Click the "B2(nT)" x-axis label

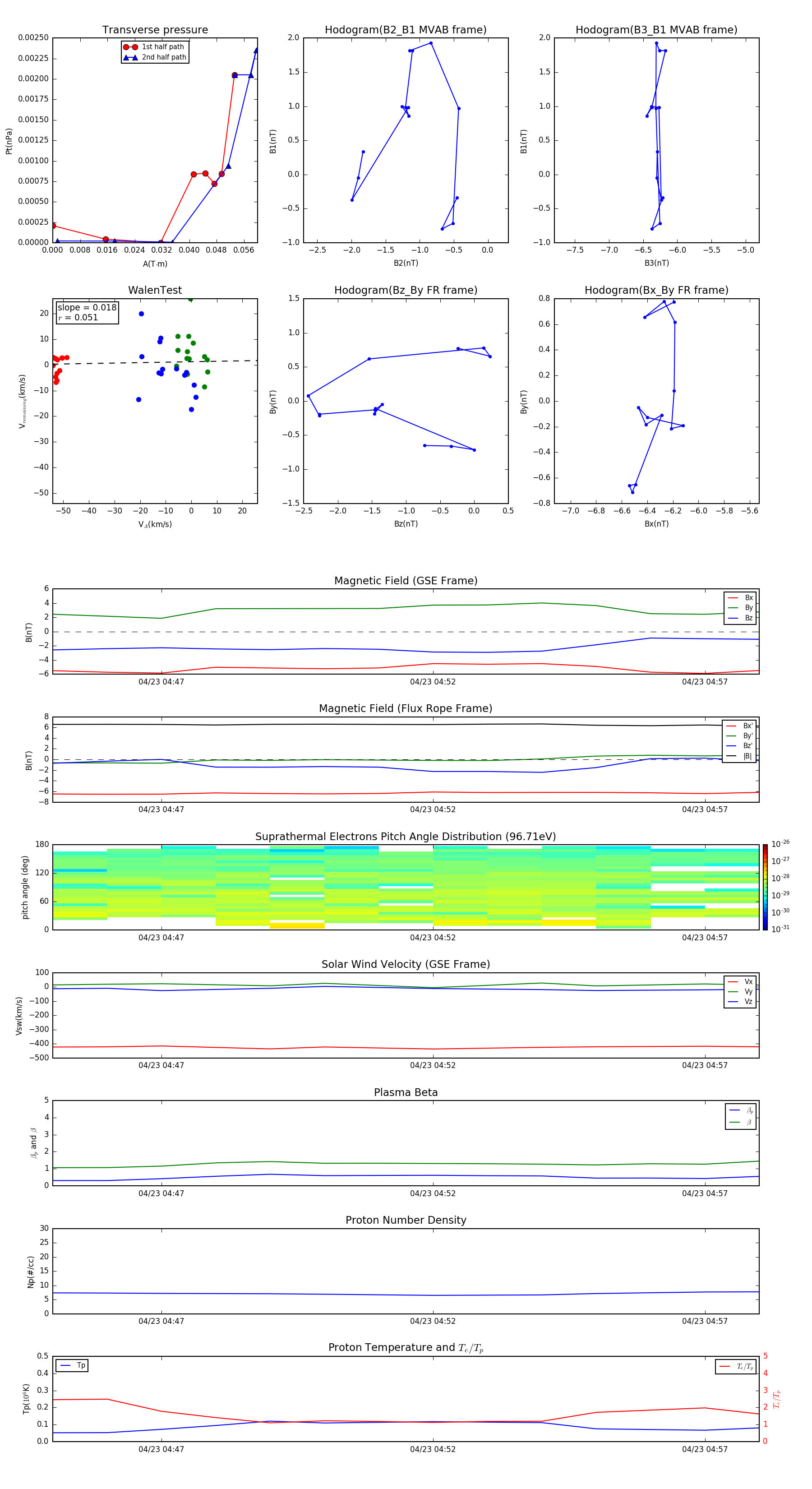pos(406,263)
